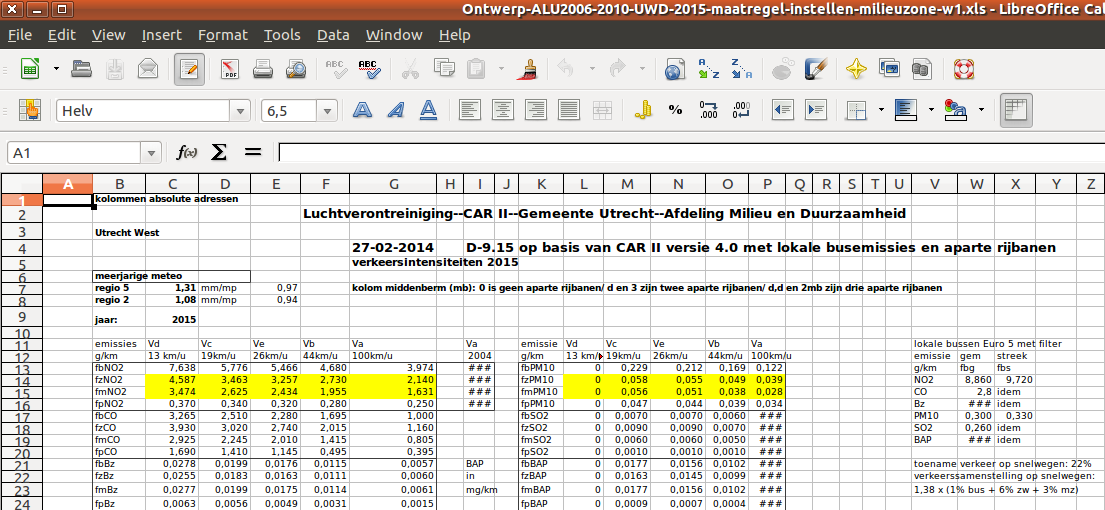Insert a hyperlink
The width and height of the screenshot is (1105, 510).
pos(675,69)
